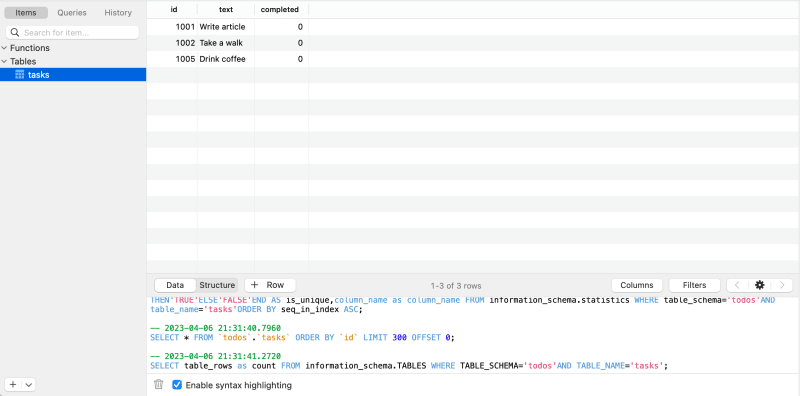The width and height of the screenshot is (800, 396).
Task: Click the SELECT * FROM todos.tasks query line
Action: tap(302, 337)
